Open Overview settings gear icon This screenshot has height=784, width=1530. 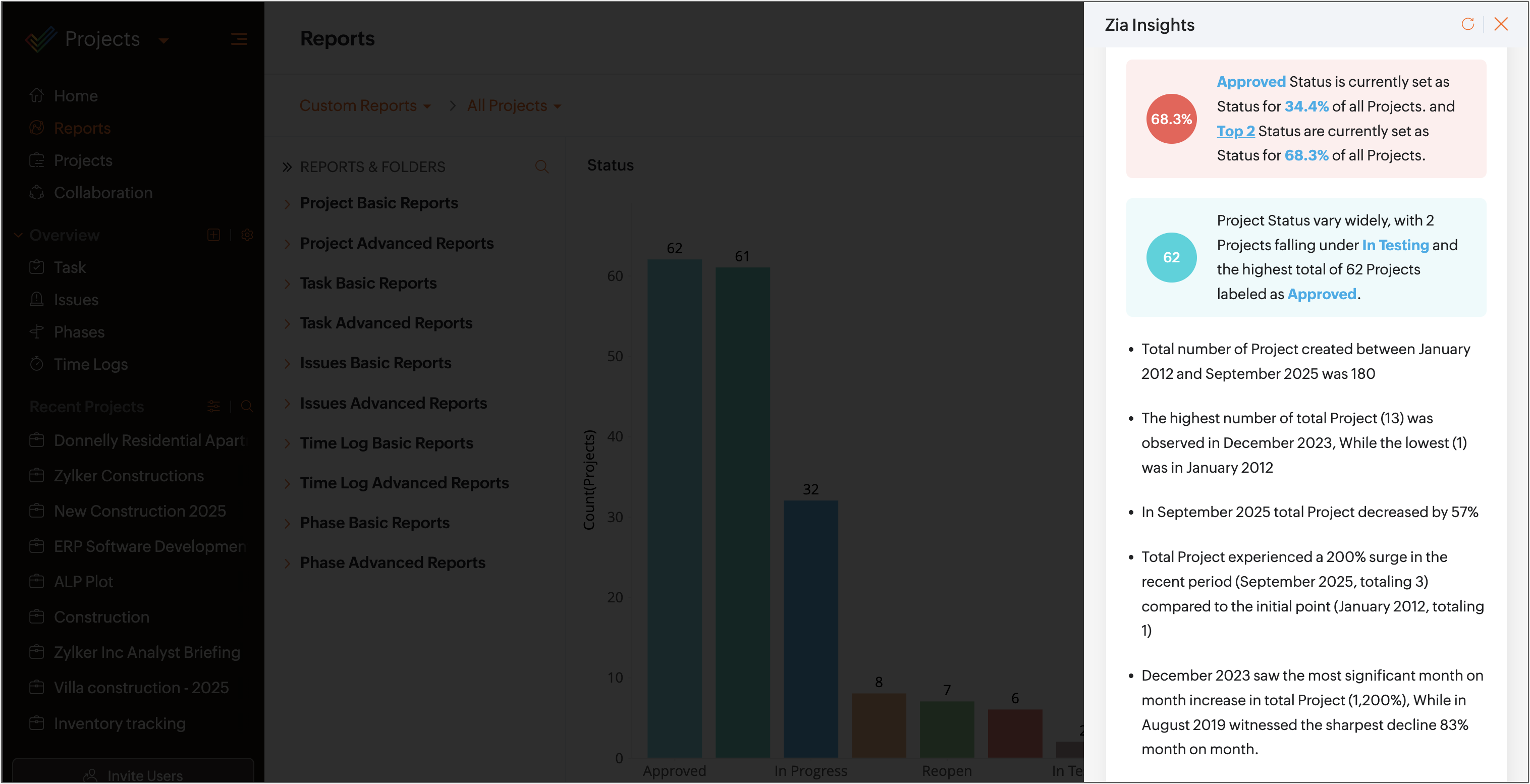(x=247, y=235)
